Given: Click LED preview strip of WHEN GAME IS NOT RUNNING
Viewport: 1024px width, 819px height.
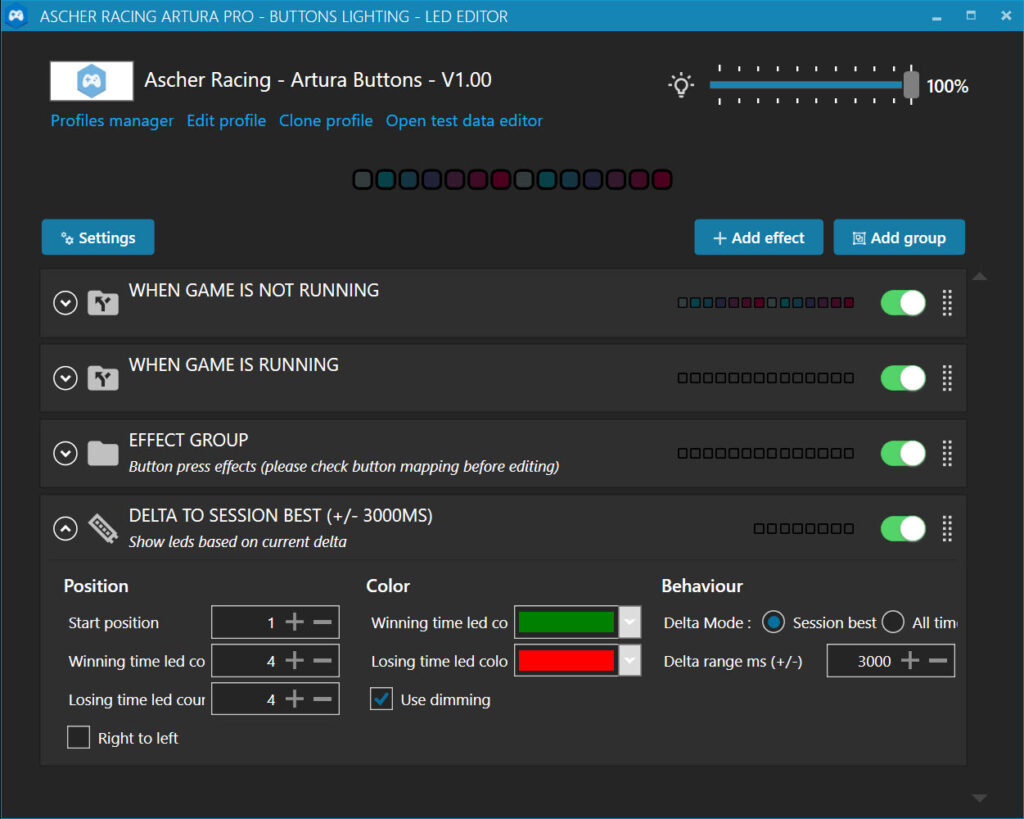Looking at the screenshot, I should coord(765,303).
